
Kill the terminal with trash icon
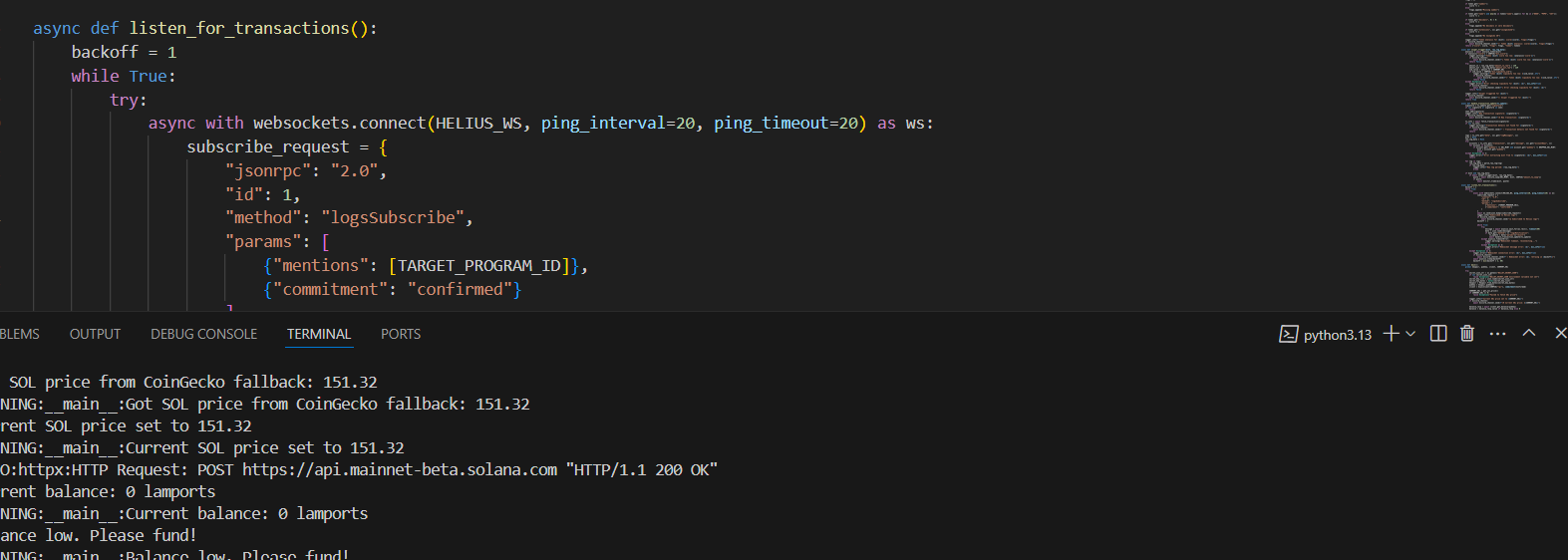coord(1467,334)
